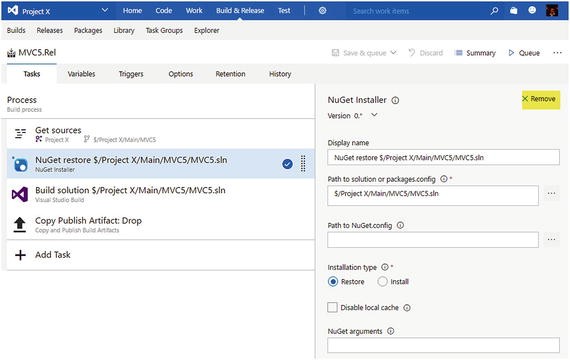
Task: Toggle the NuGet restore task checkmark
Action: coord(287,164)
